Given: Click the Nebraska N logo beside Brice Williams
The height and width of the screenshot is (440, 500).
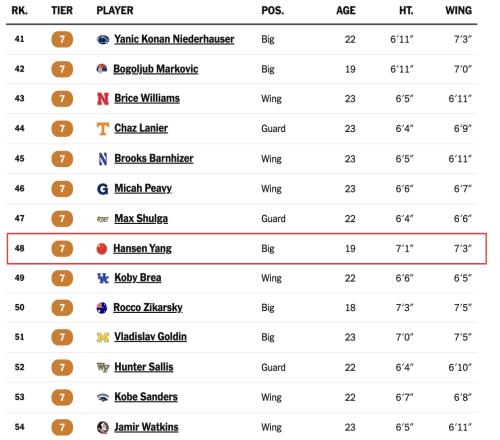Looking at the screenshot, I should (103, 99).
